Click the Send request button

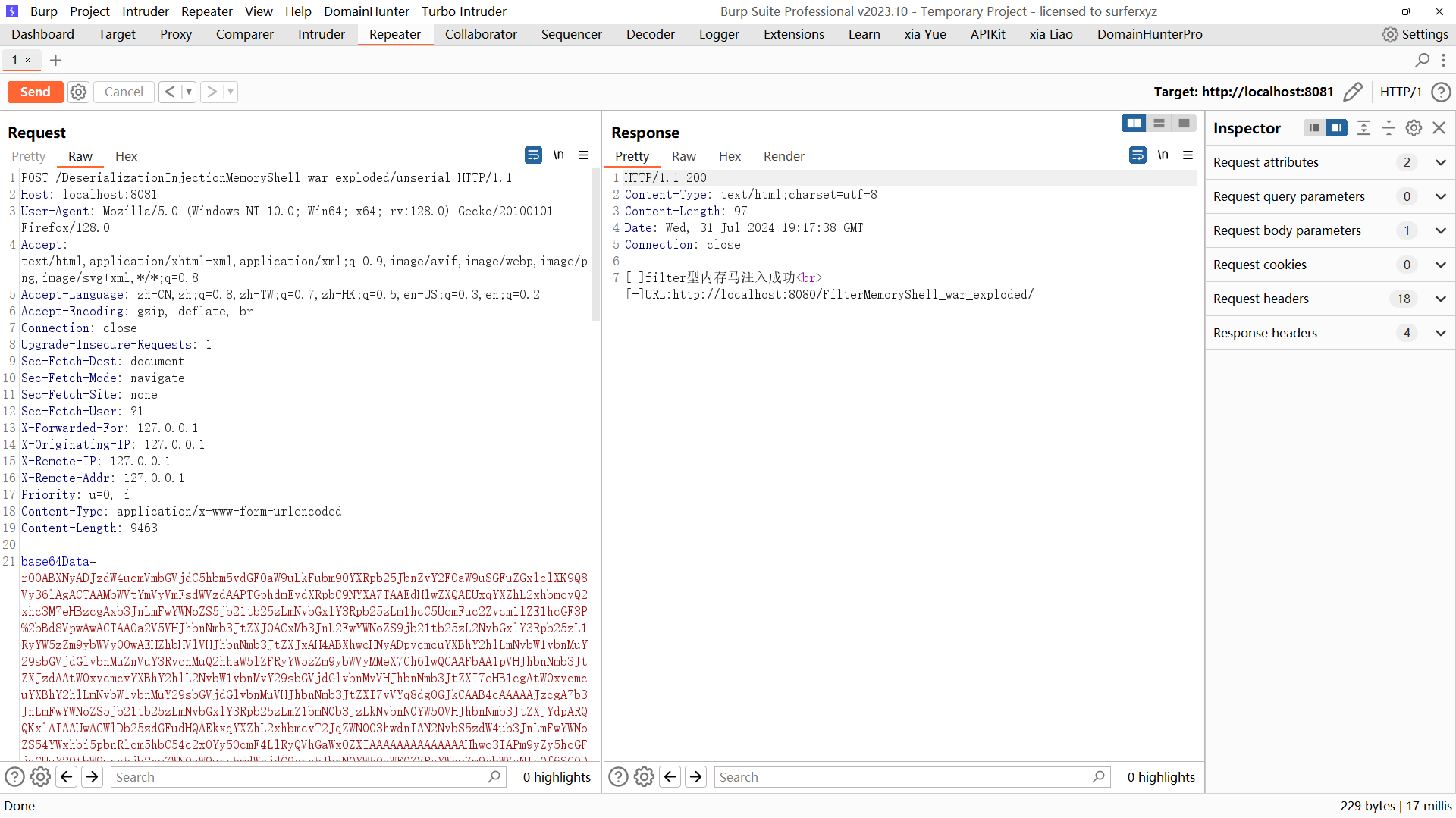(x=35, y=92)
